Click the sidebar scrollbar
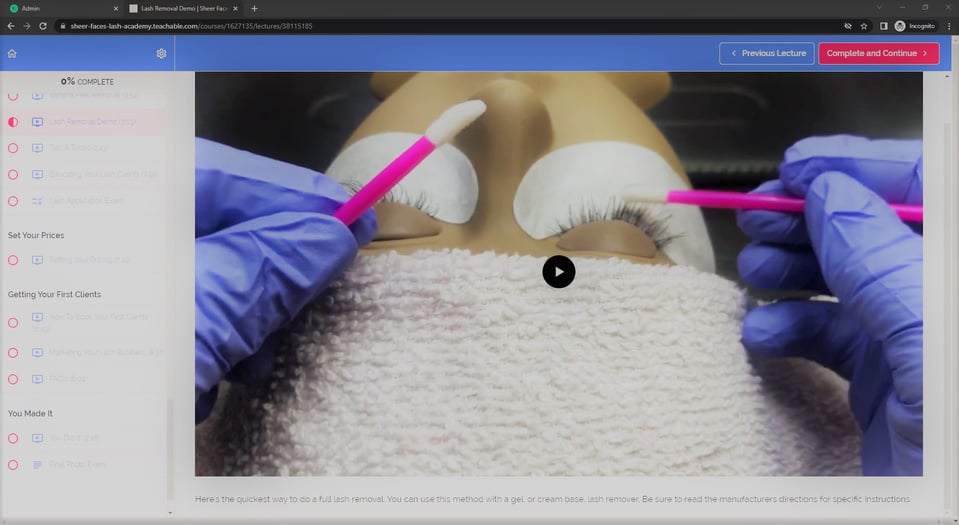Image resolution: width=959 pixels, height=525 pixels. coord(169,450)
